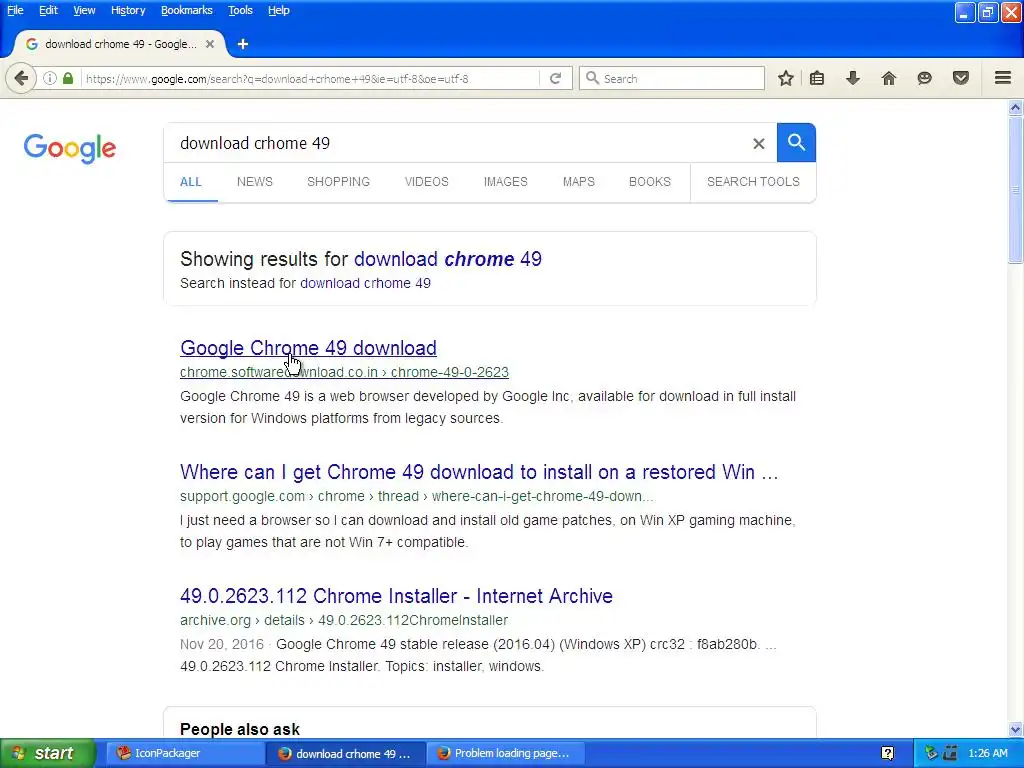Screen dimensions: 1024x768
Task: Open the Bookmarks menu
Action: coord(187,10)
